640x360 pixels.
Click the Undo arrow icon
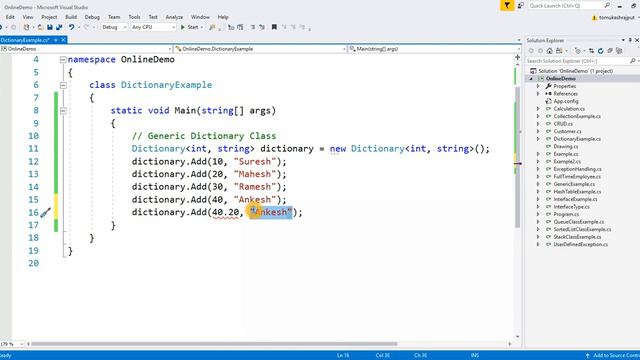(x=71, y=27)
